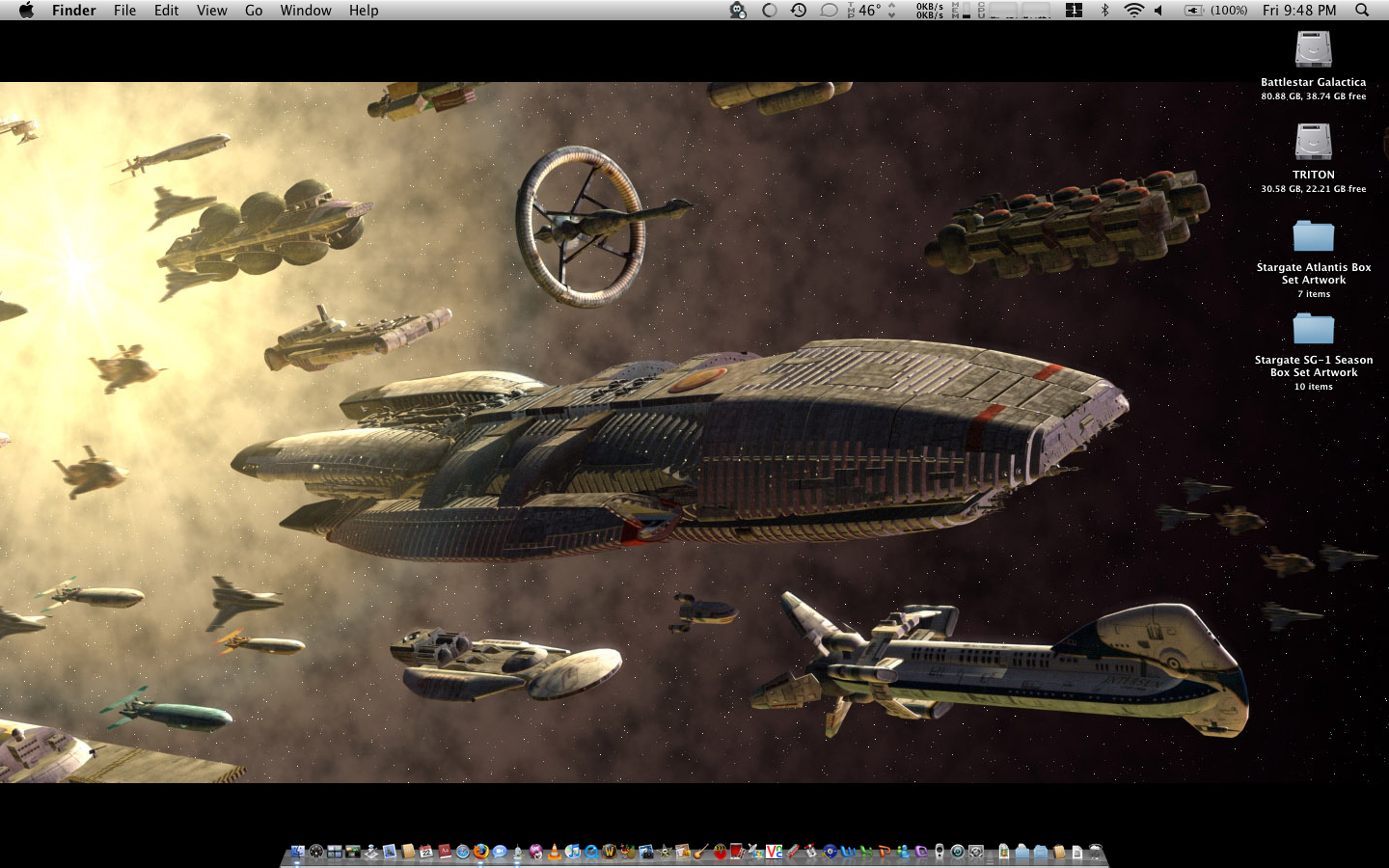Open the Time Machine menu bar icon

pos(799,11)
